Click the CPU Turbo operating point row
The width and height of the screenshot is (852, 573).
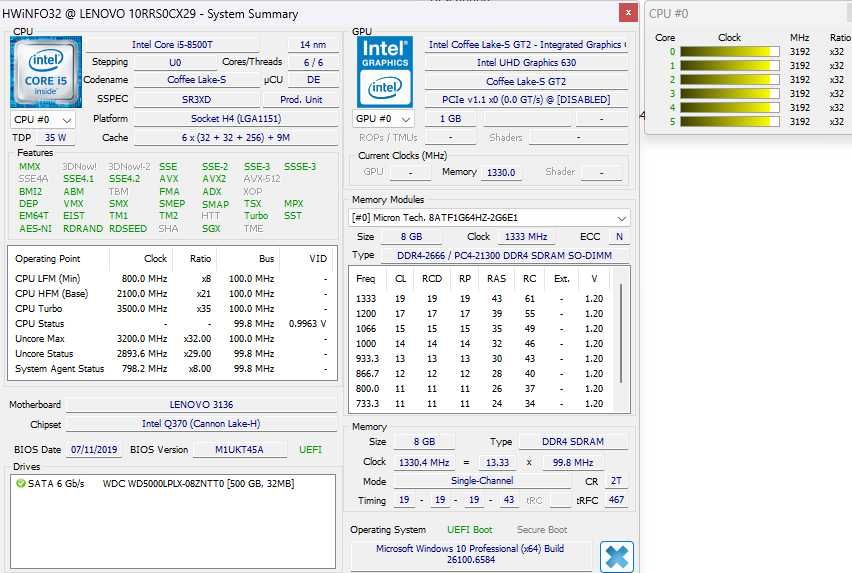(172, 308)
